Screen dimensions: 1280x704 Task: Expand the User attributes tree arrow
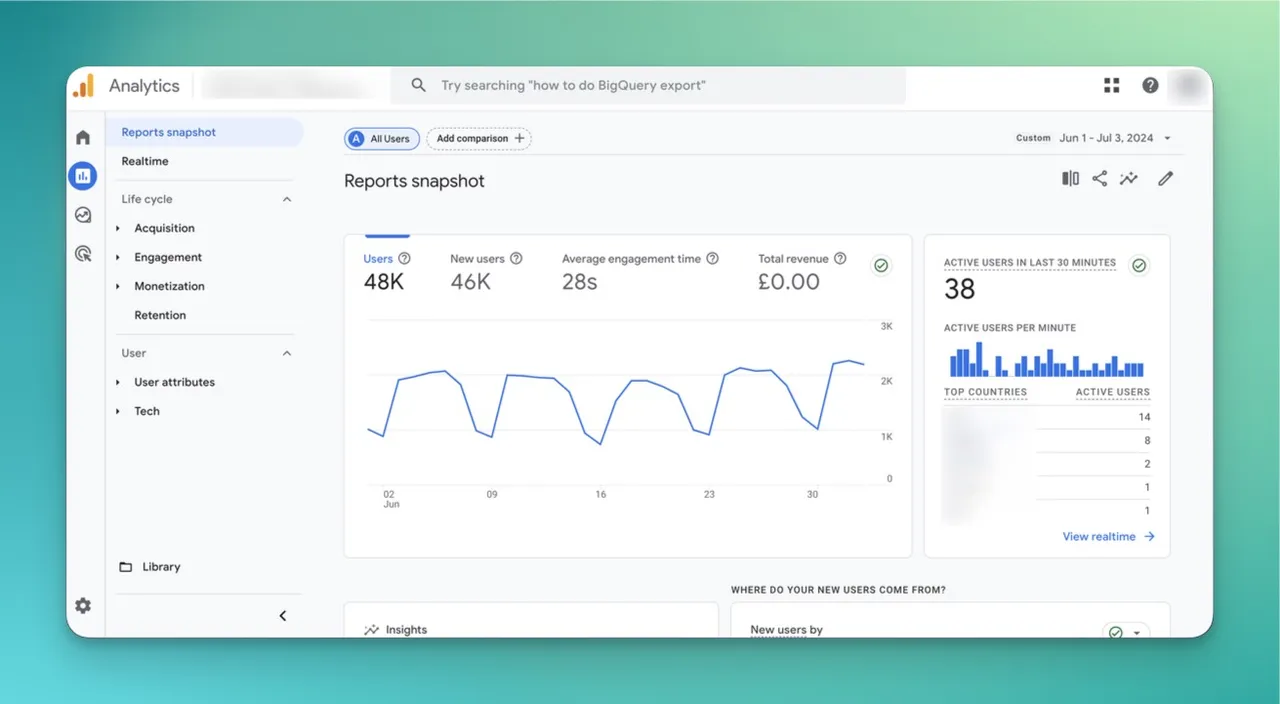click(118, 382)
